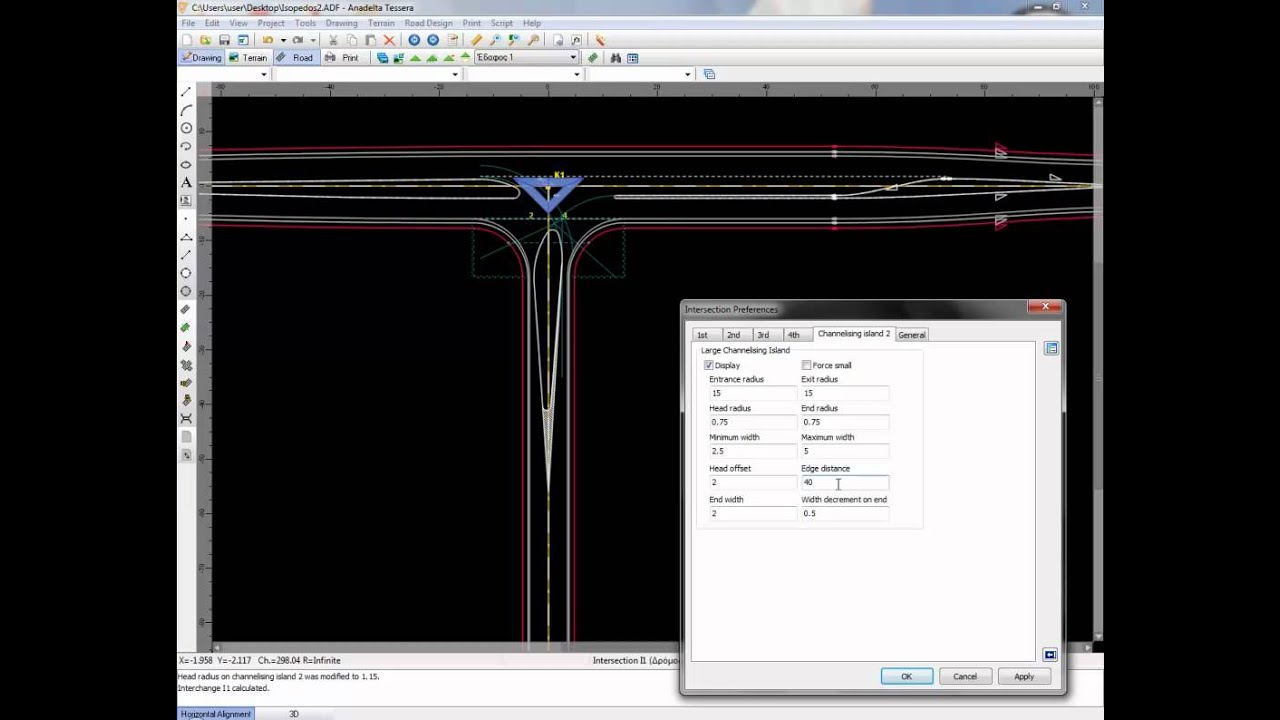Click the Redo arrow icon
This screenshot has height=720, width=1280.
[297, 40]
